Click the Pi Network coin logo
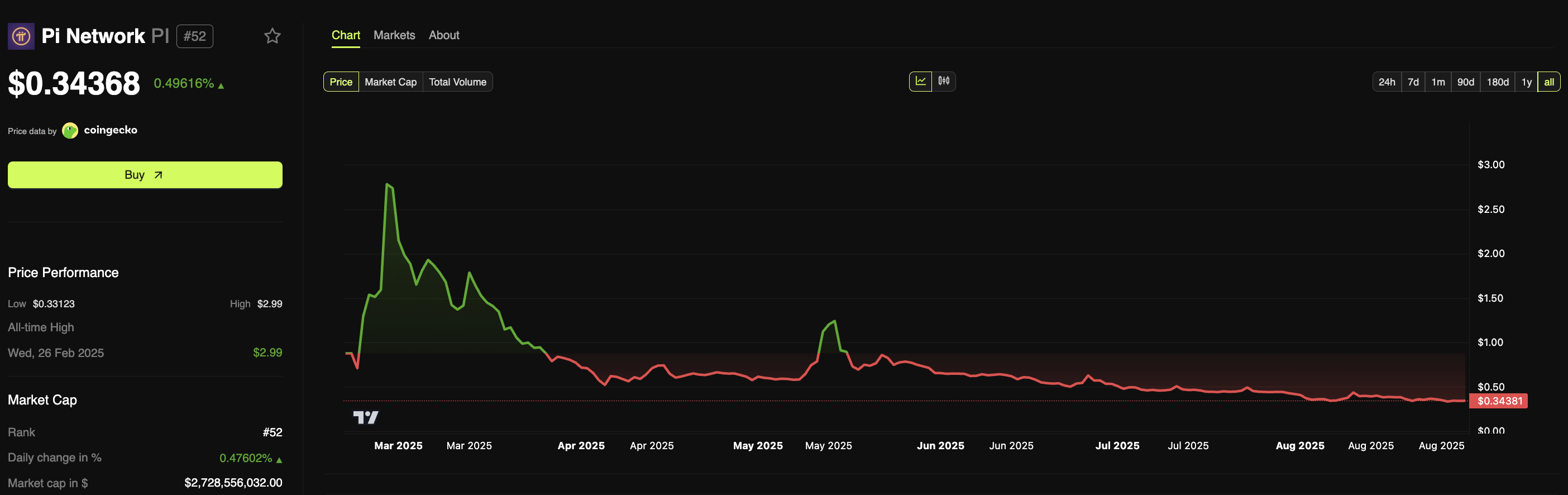1568x495 pixels. (21, 36)
